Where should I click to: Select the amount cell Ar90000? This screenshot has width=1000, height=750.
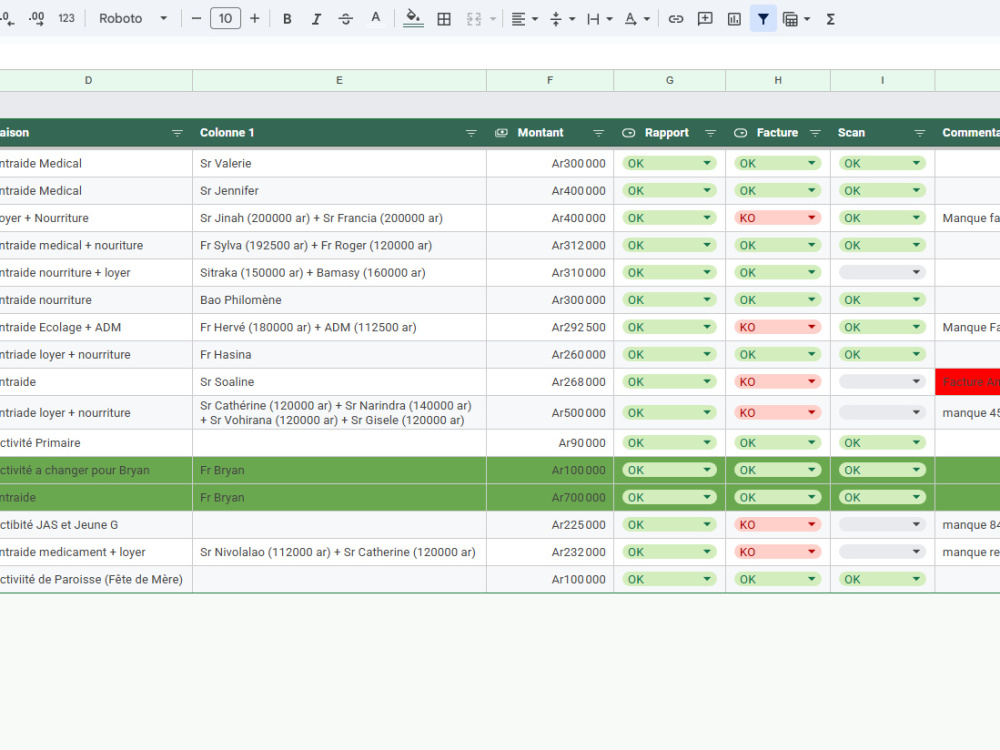coord(550,443)
